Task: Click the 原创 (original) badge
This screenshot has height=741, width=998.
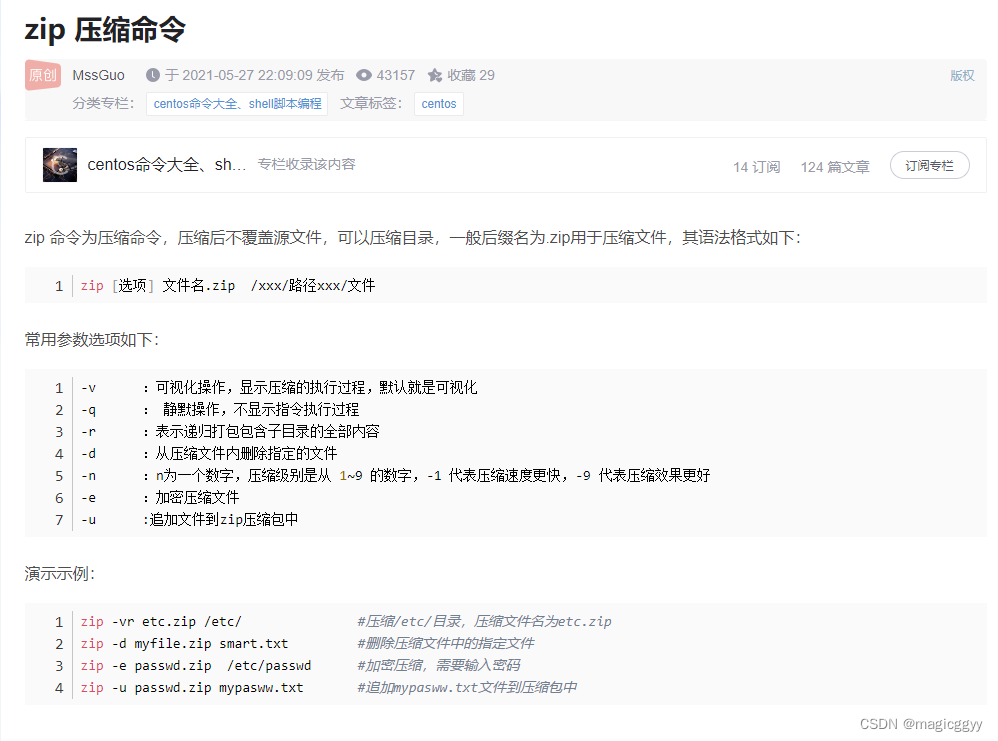Action: pos(42,74)
